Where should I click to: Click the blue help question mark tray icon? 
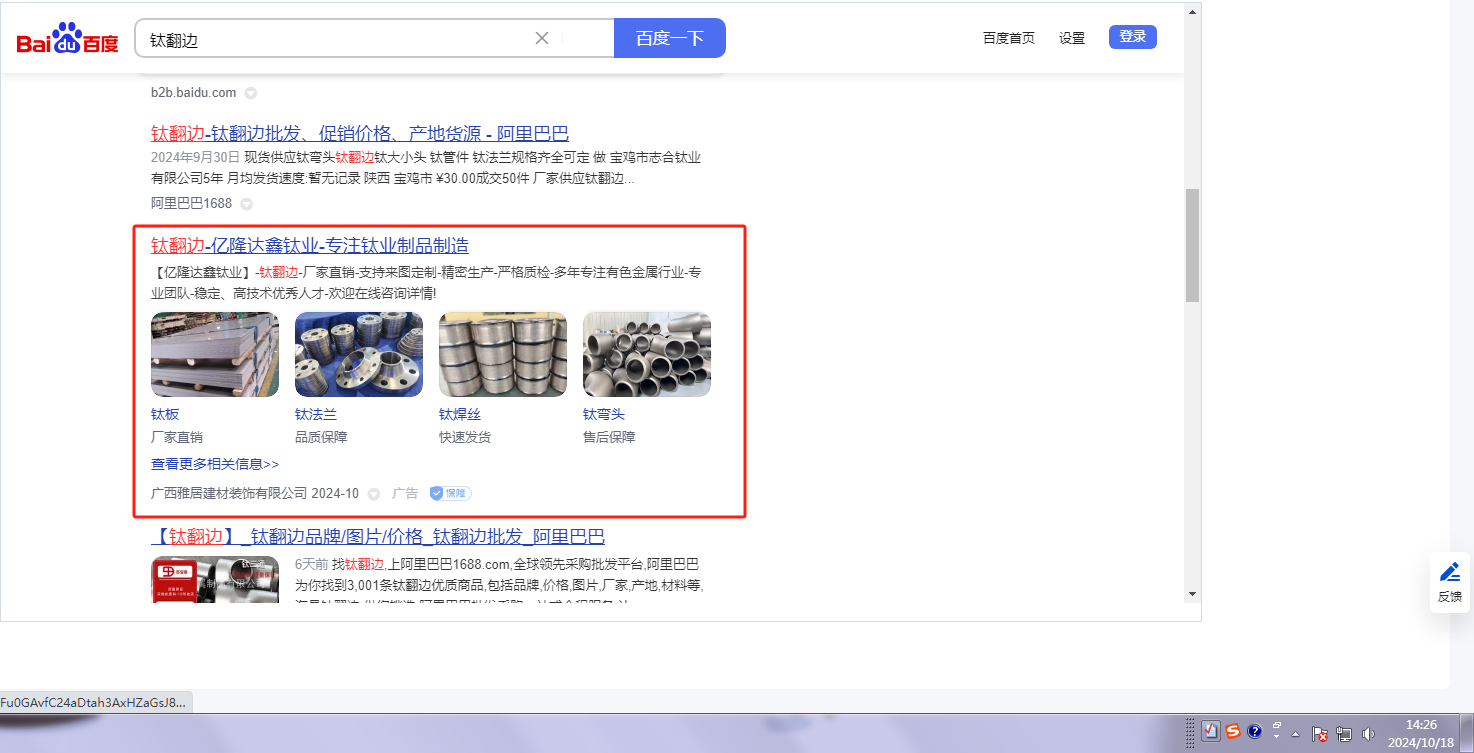tap(1255, 731)
